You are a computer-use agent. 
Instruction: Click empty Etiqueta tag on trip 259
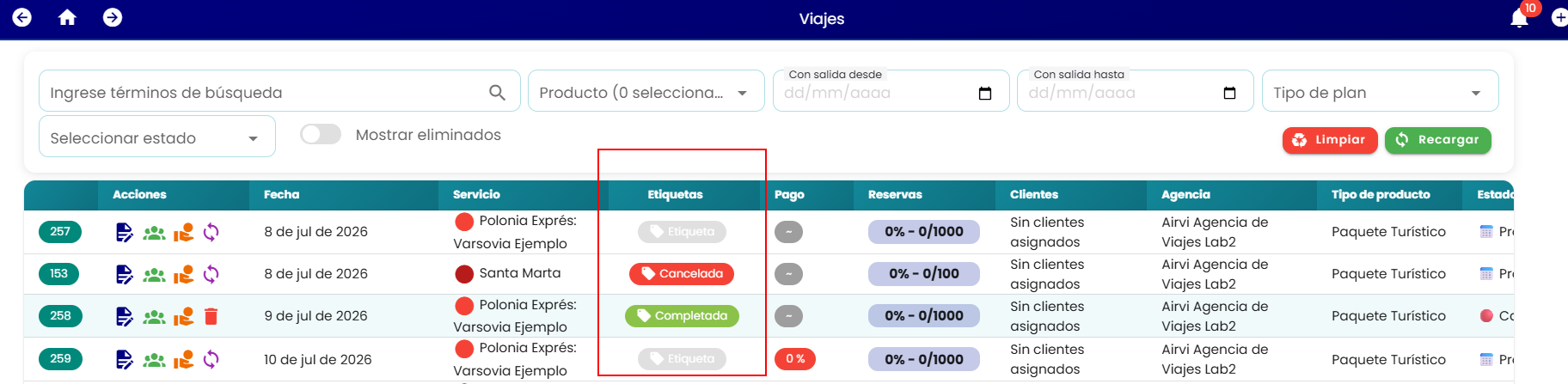pyautogui.click(x=682, y=359)
